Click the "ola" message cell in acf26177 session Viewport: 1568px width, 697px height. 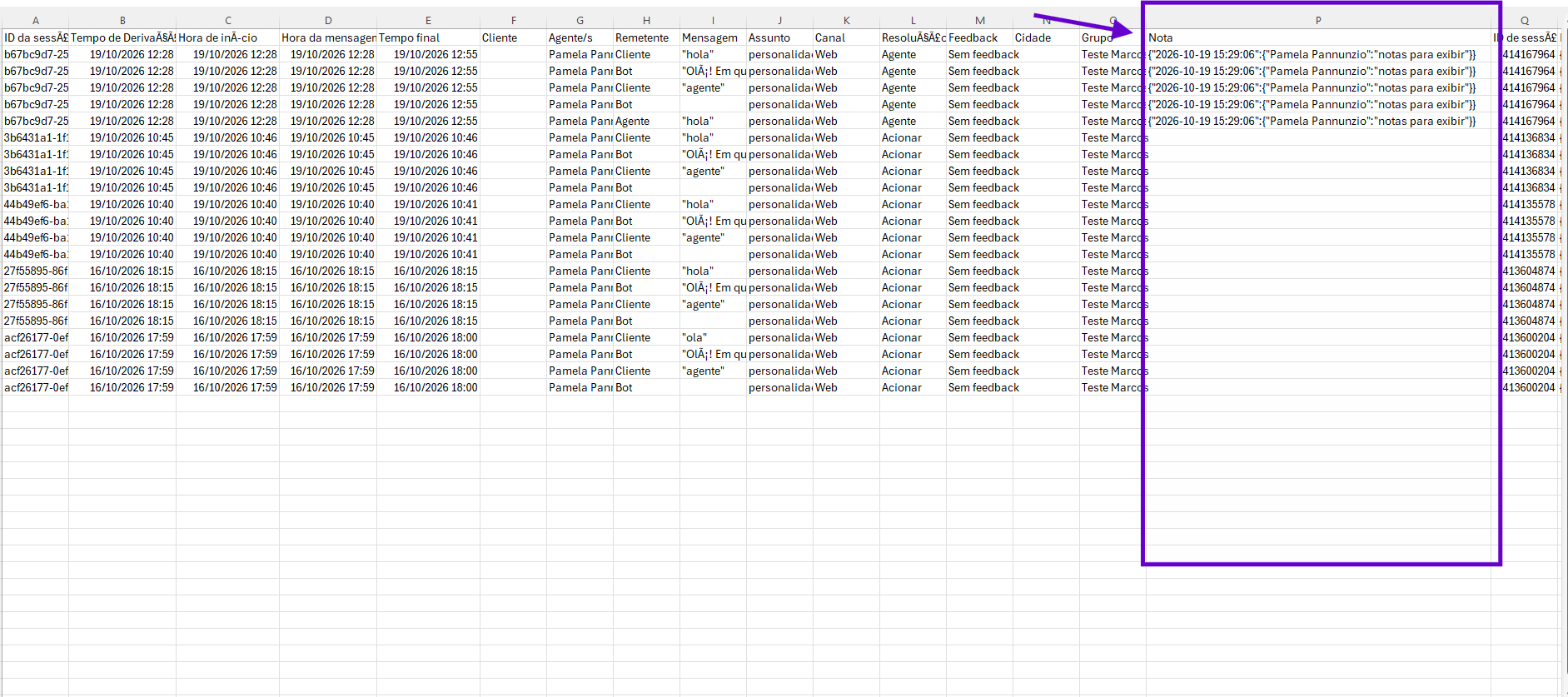[714, 337]
